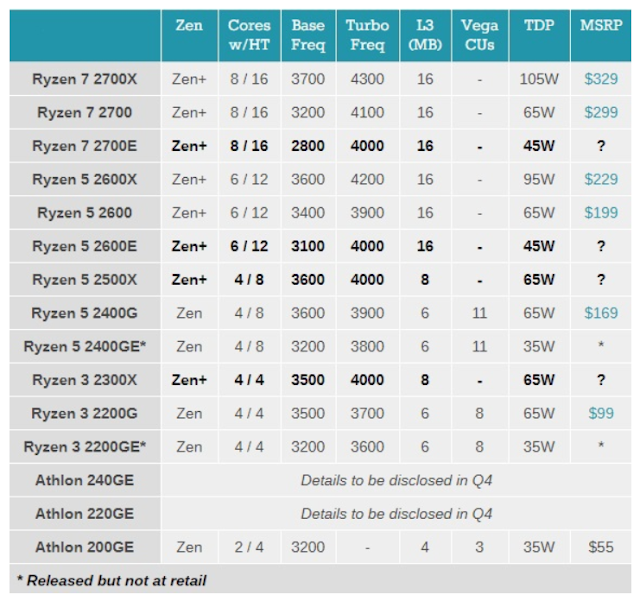640x601 pixels.
Task: Select the 4100 turbo frequency value
Action: pyautogui.click(x=367, y=112)
